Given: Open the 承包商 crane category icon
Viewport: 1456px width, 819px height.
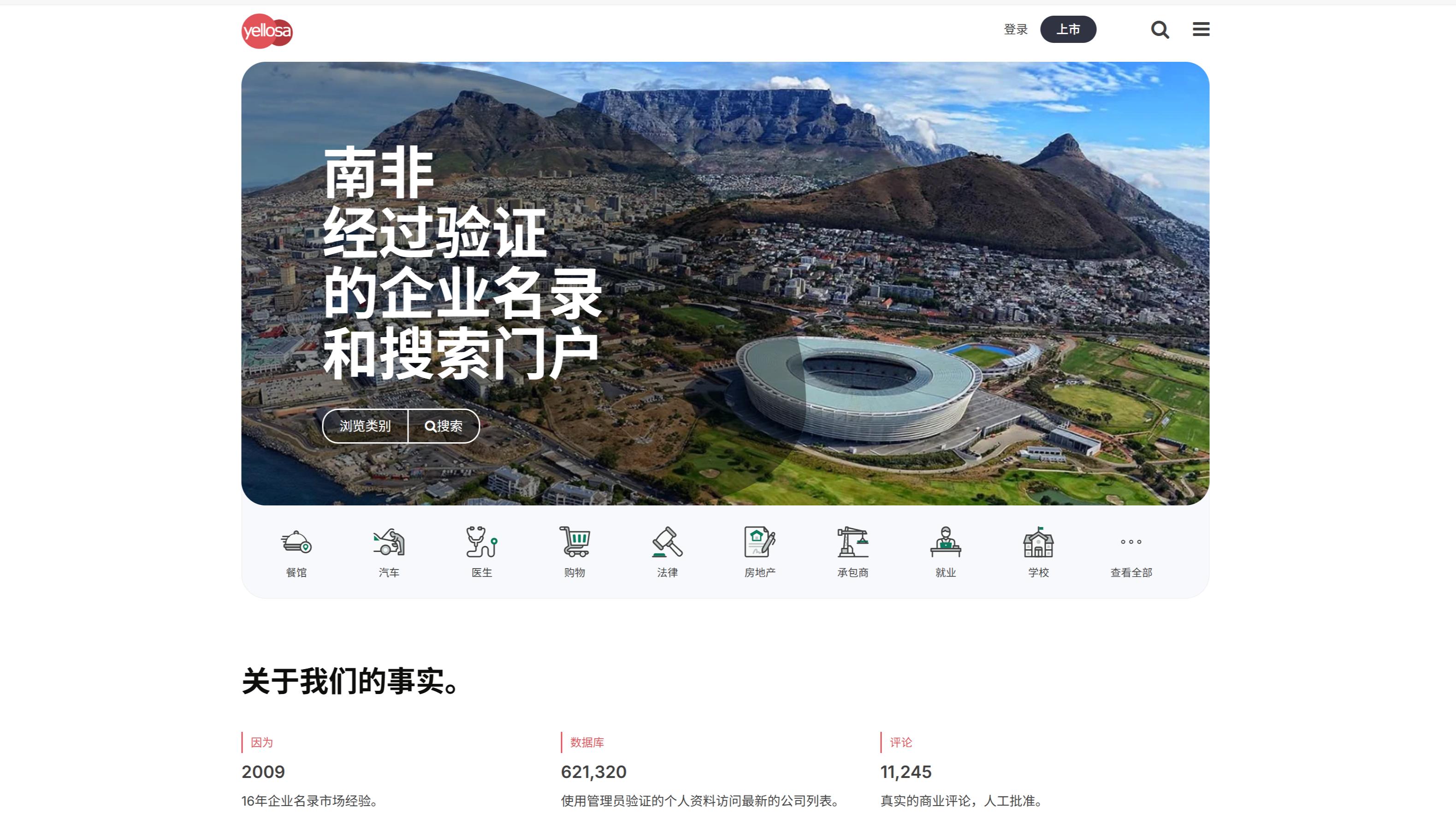Looking at the screenshot, I should point(853,542).
